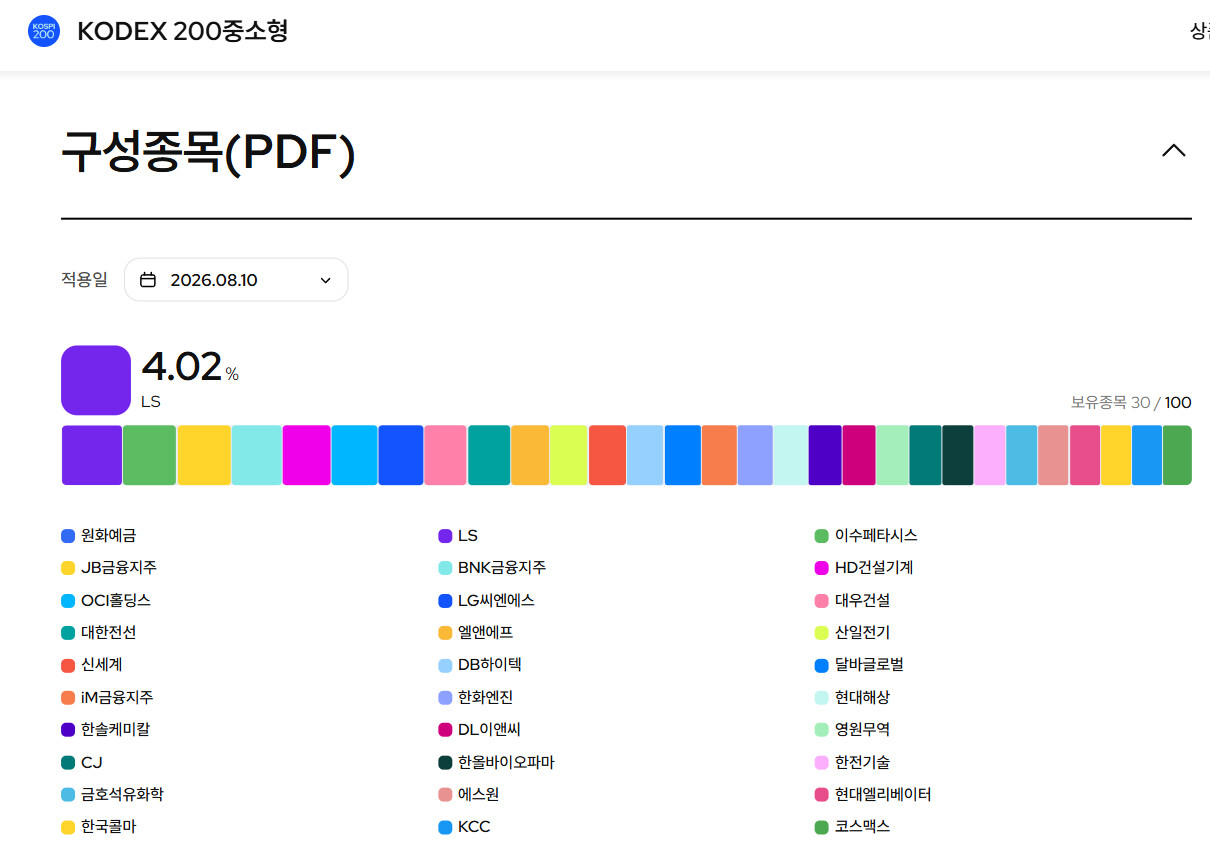Select 현대엘리베이터 in the legend
Image resolution: width=1210 pixels, height=851 pixels.
point(873,795)
